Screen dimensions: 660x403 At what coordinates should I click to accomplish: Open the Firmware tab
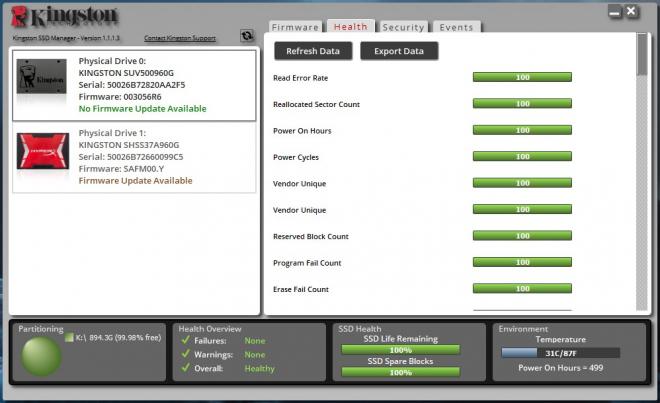click(295, 27)
